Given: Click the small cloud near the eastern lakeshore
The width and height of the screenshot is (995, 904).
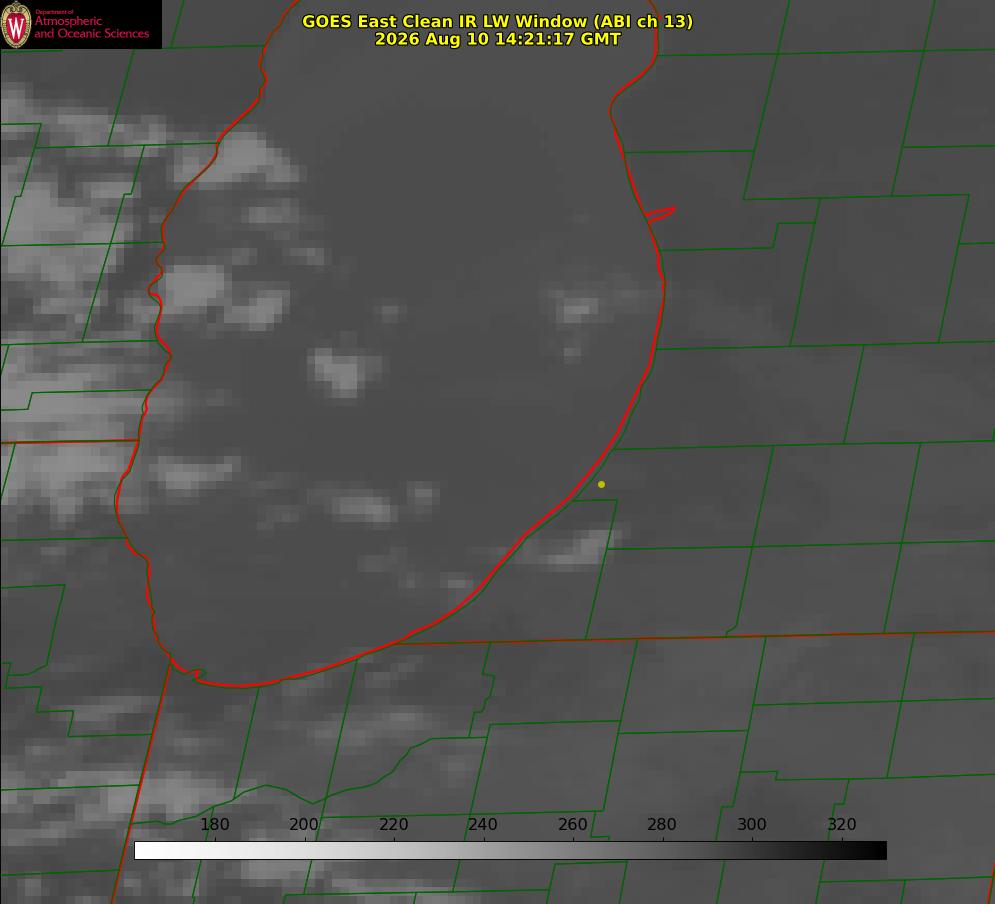Looking at the screenshot, I should tap(577, 311).
